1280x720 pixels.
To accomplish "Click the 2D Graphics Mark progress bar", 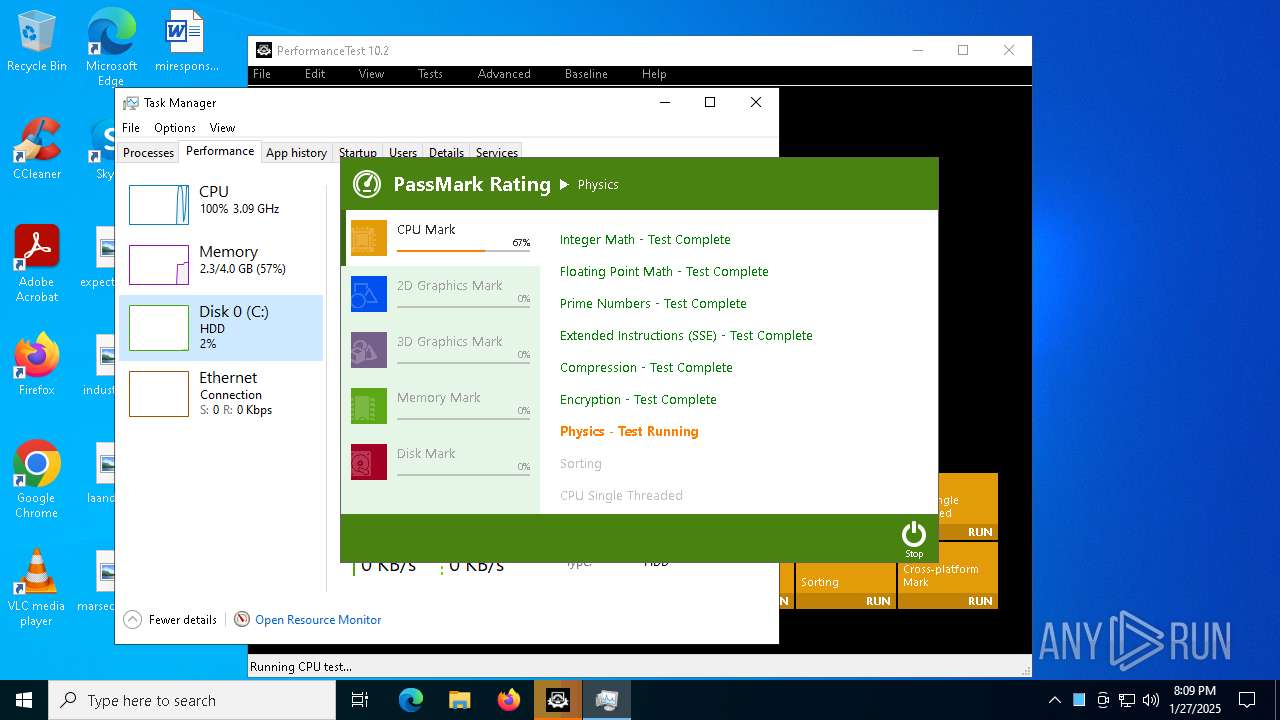I will tap(463, 306).
